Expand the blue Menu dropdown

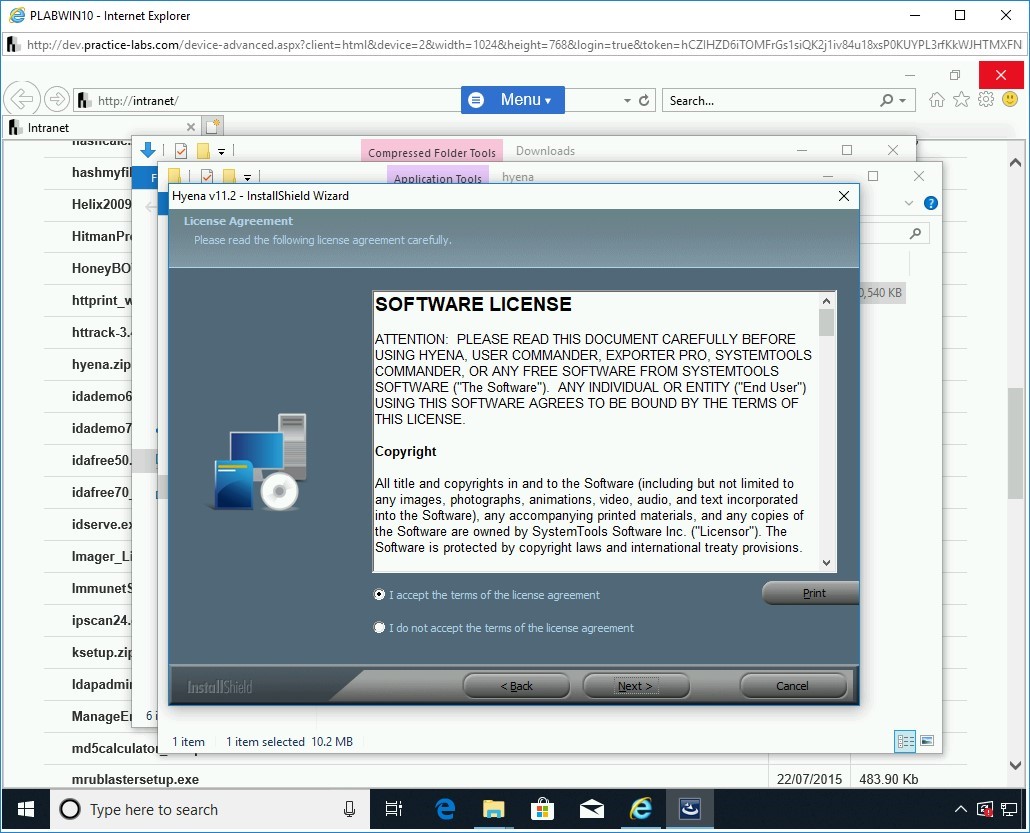pos(513,100)
